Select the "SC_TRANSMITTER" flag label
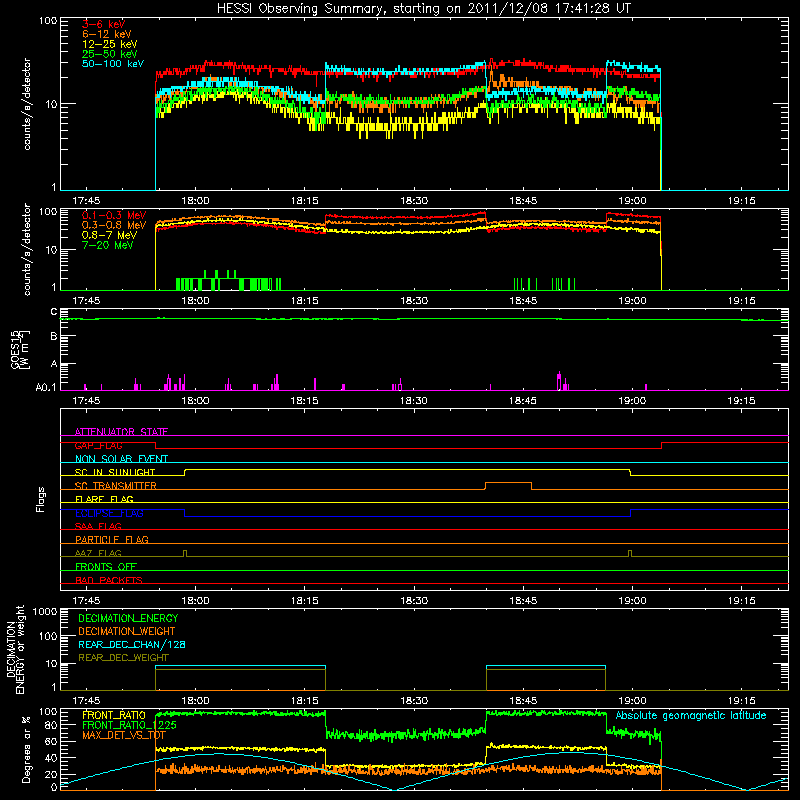 coord(115,485)
